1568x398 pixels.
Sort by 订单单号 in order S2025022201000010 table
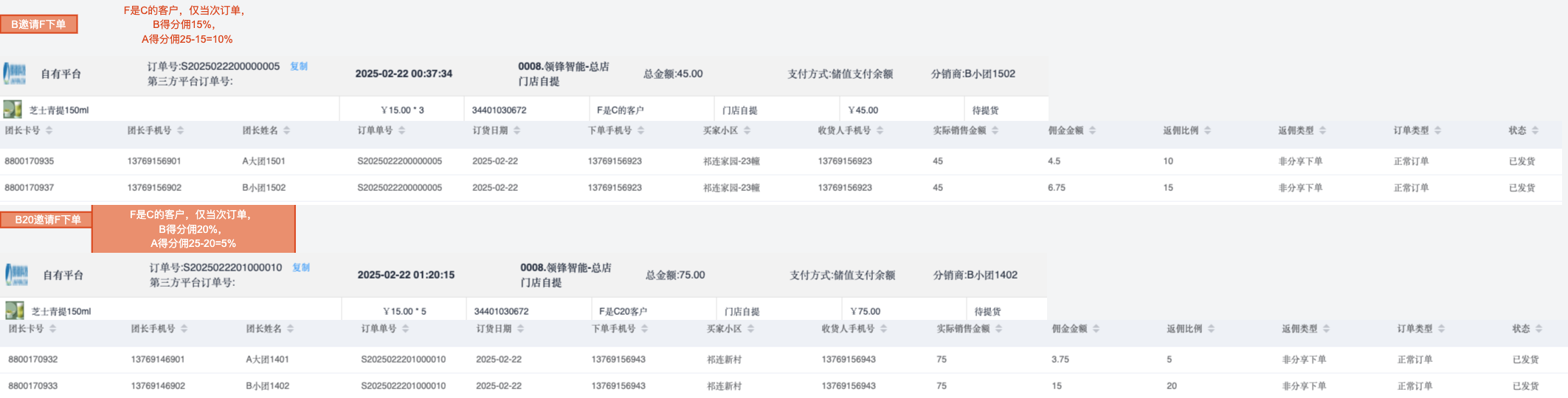(x=406, y=329)
